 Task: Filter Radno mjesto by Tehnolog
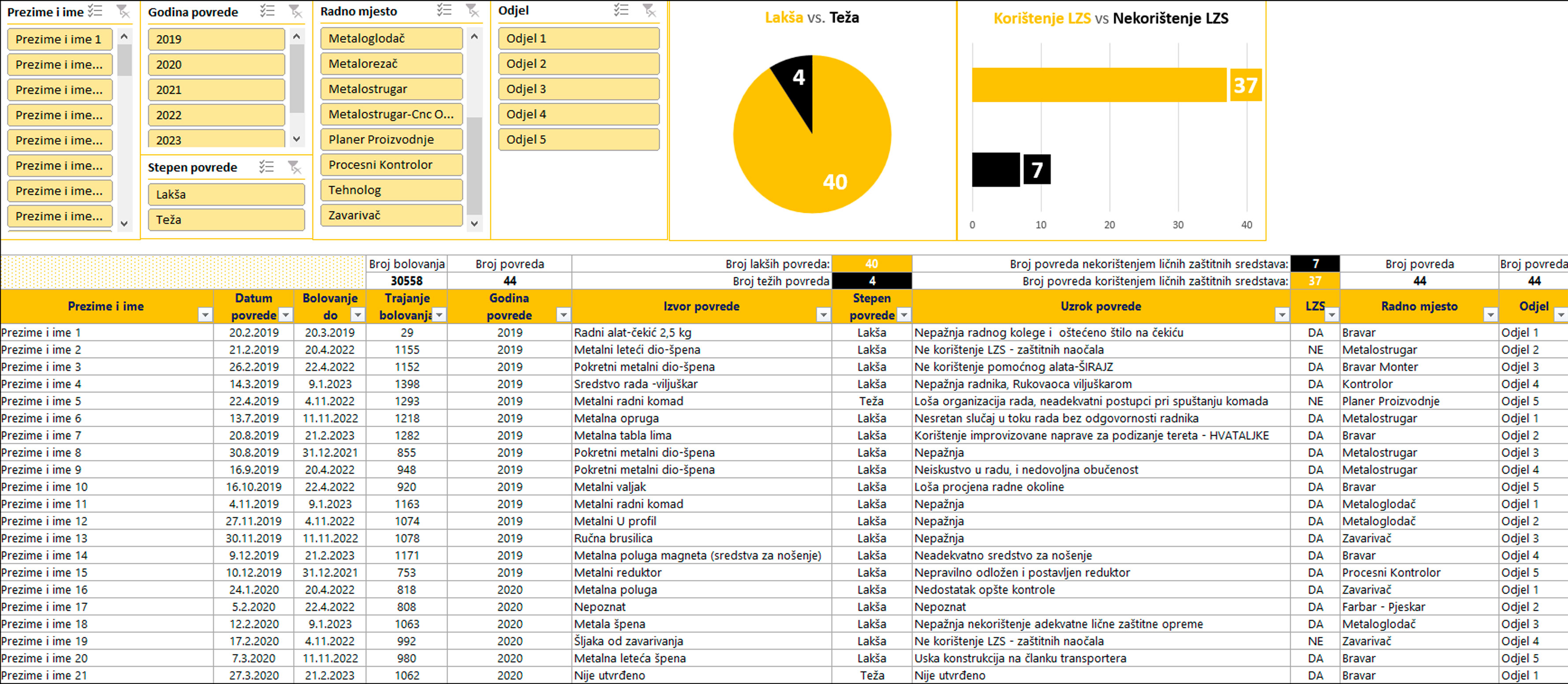[x=392, y=190]
